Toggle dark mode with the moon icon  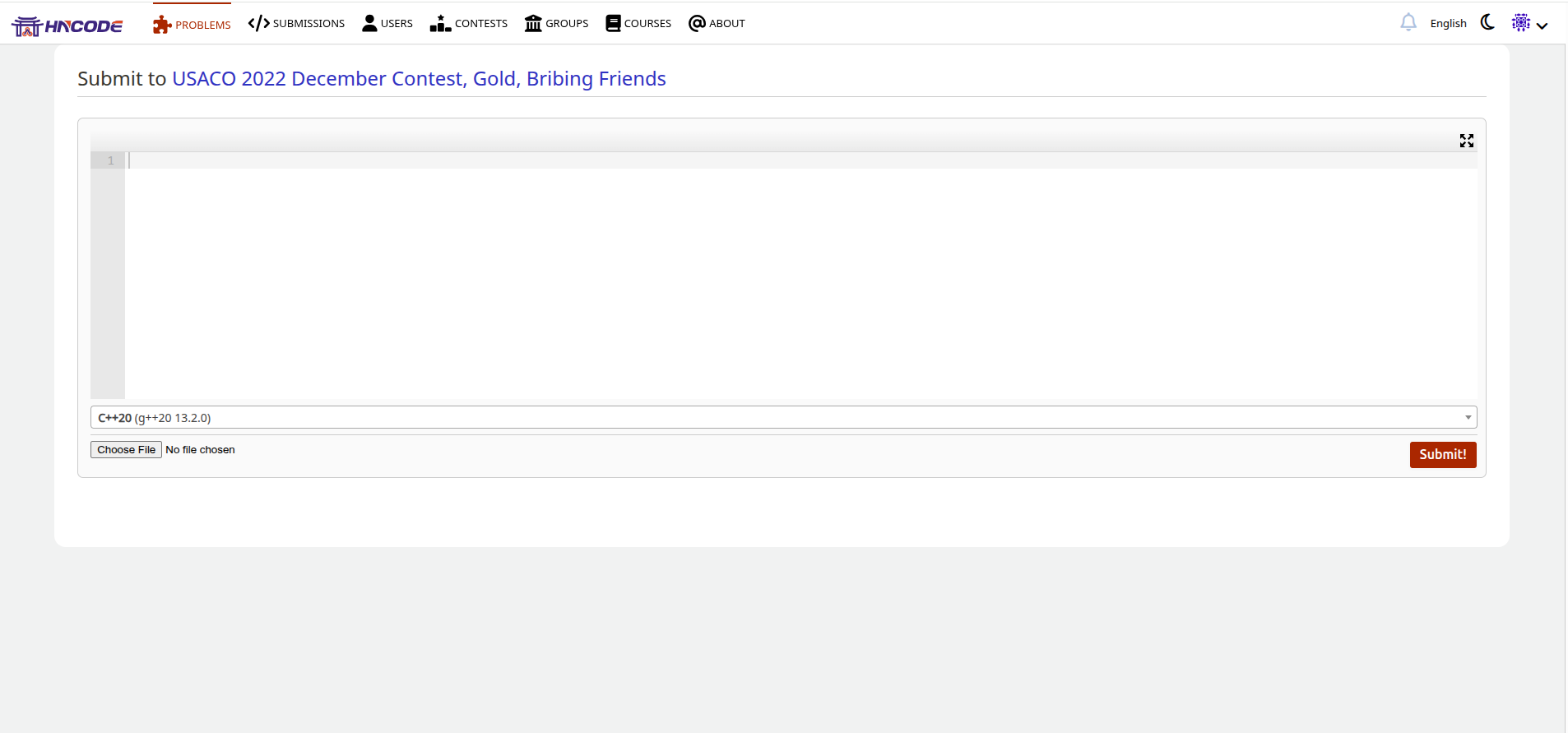(1487, 22)
